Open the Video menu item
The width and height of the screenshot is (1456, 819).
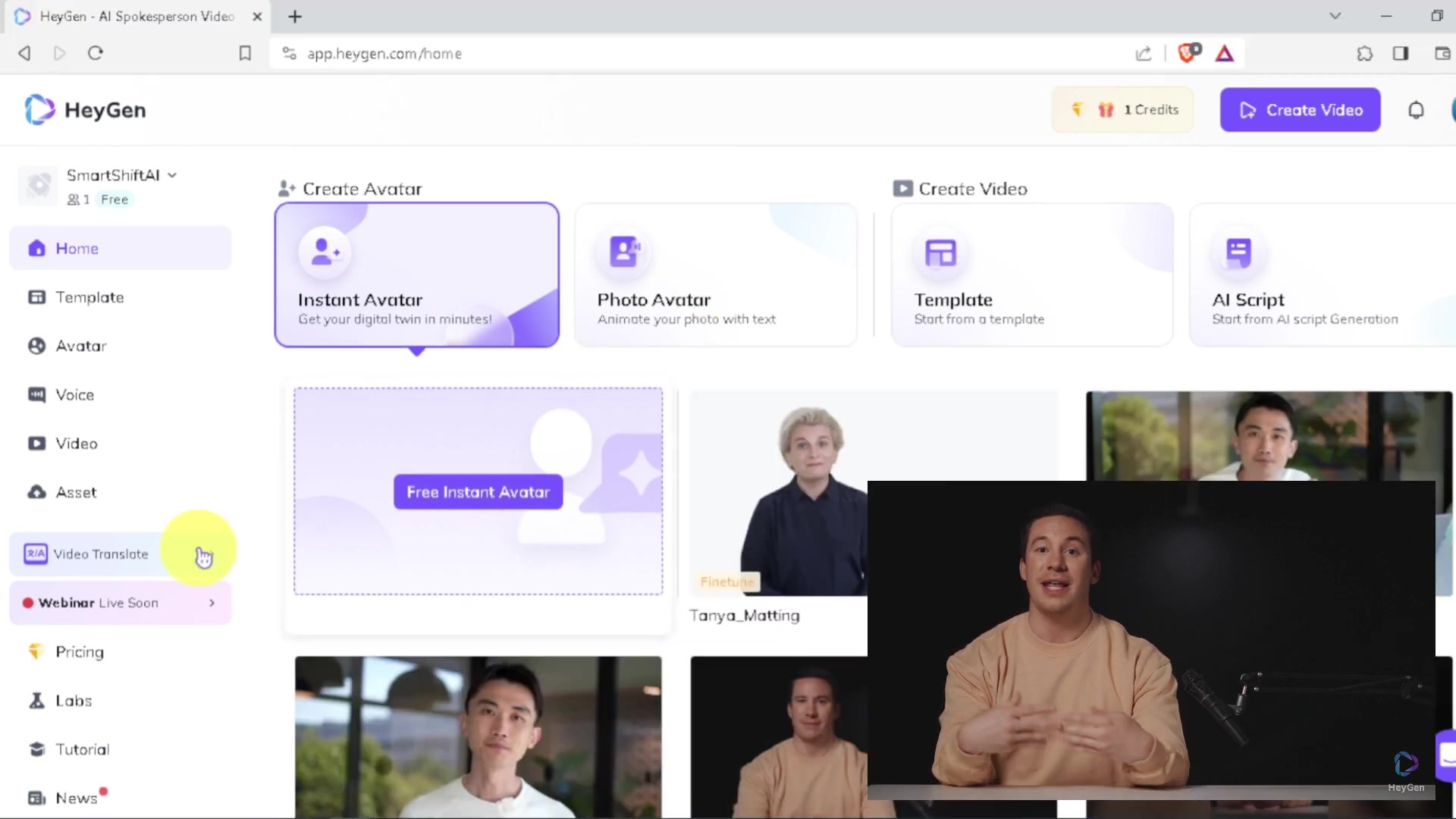pyautogui.click(x=120, y=444)
